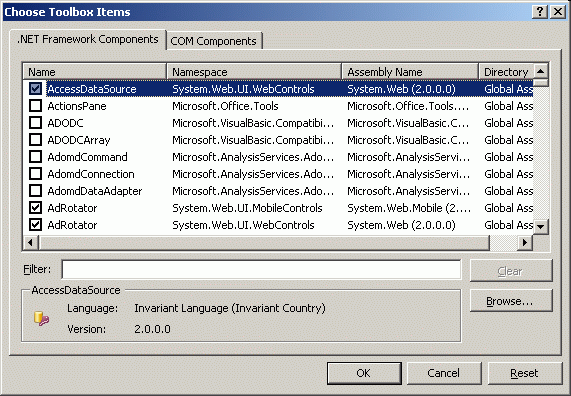
Task: Click the help question mark button
Action: point(540,12)
